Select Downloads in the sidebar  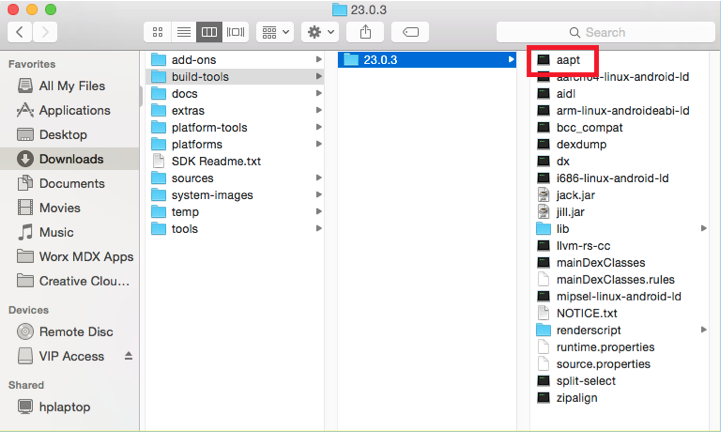coord(70,159)
